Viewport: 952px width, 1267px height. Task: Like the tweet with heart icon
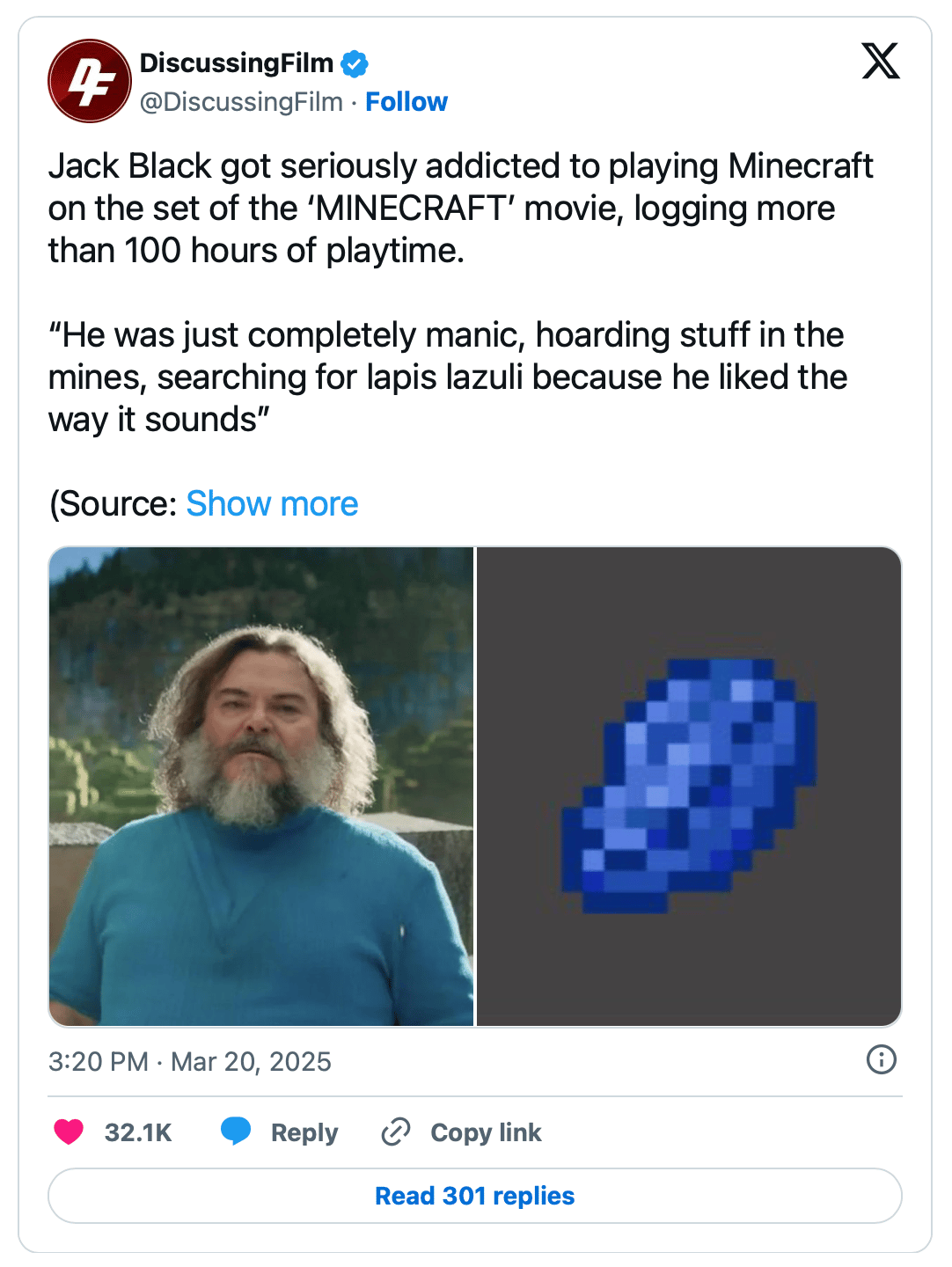[x=69, y=1132]
